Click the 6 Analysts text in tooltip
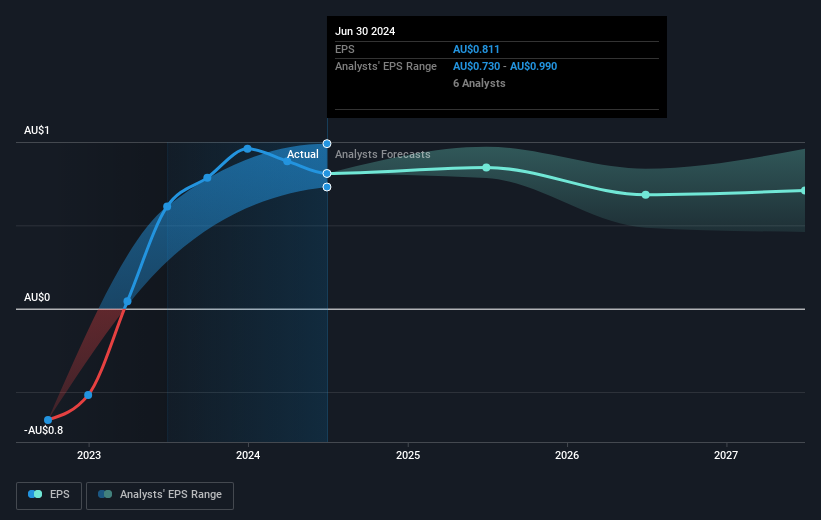This screenshot has width=821, height=520. (x=479, y=83)
